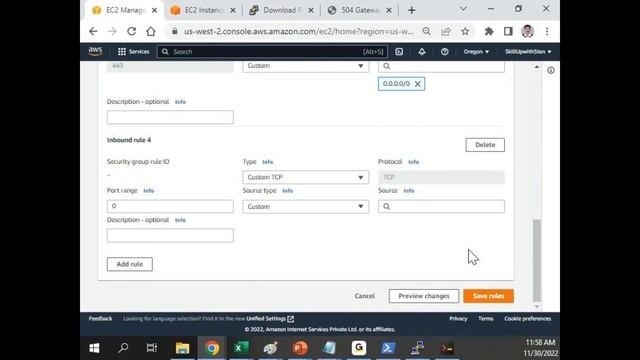Click the browser home icon

151,31
